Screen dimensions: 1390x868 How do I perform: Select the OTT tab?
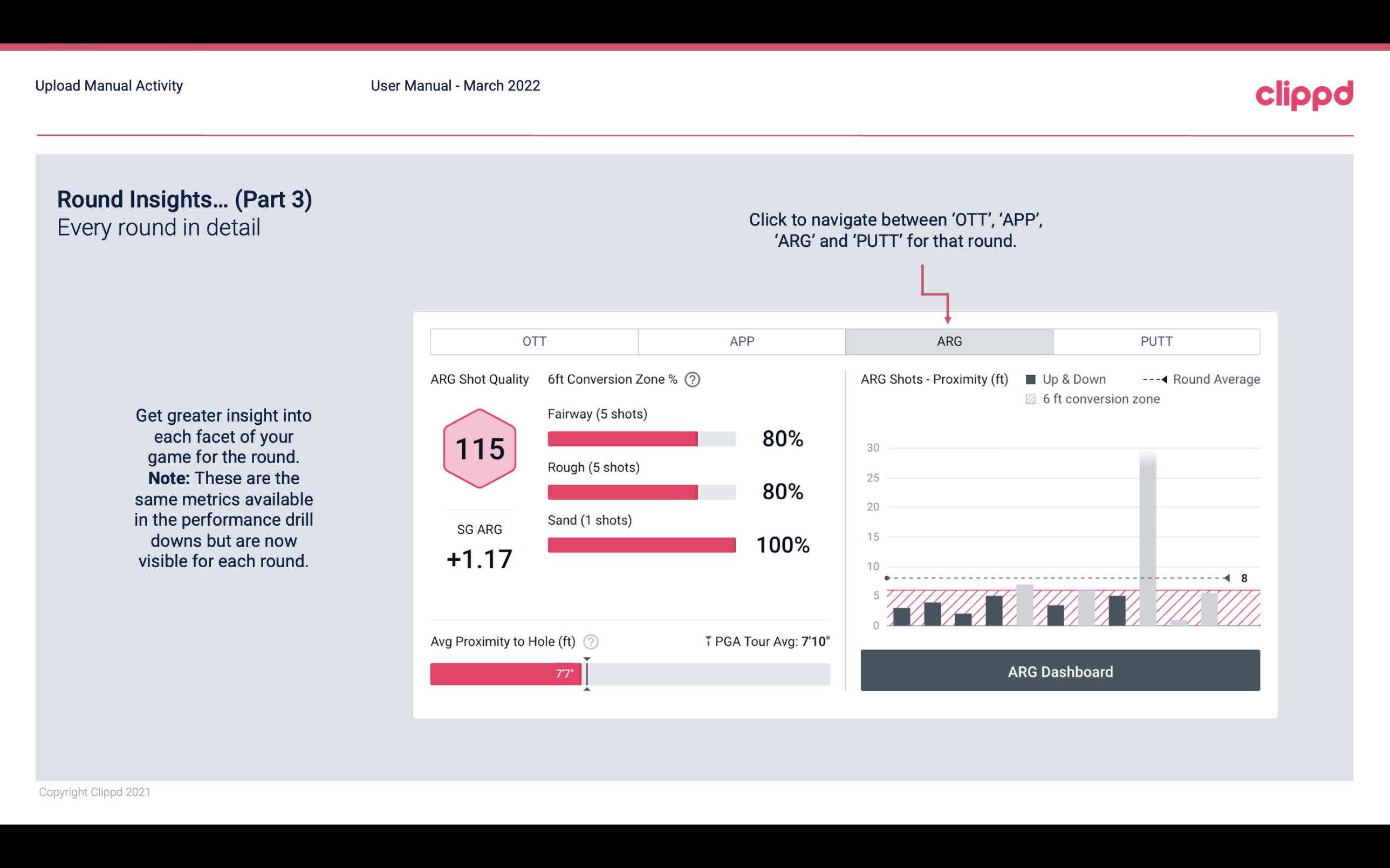533,342
